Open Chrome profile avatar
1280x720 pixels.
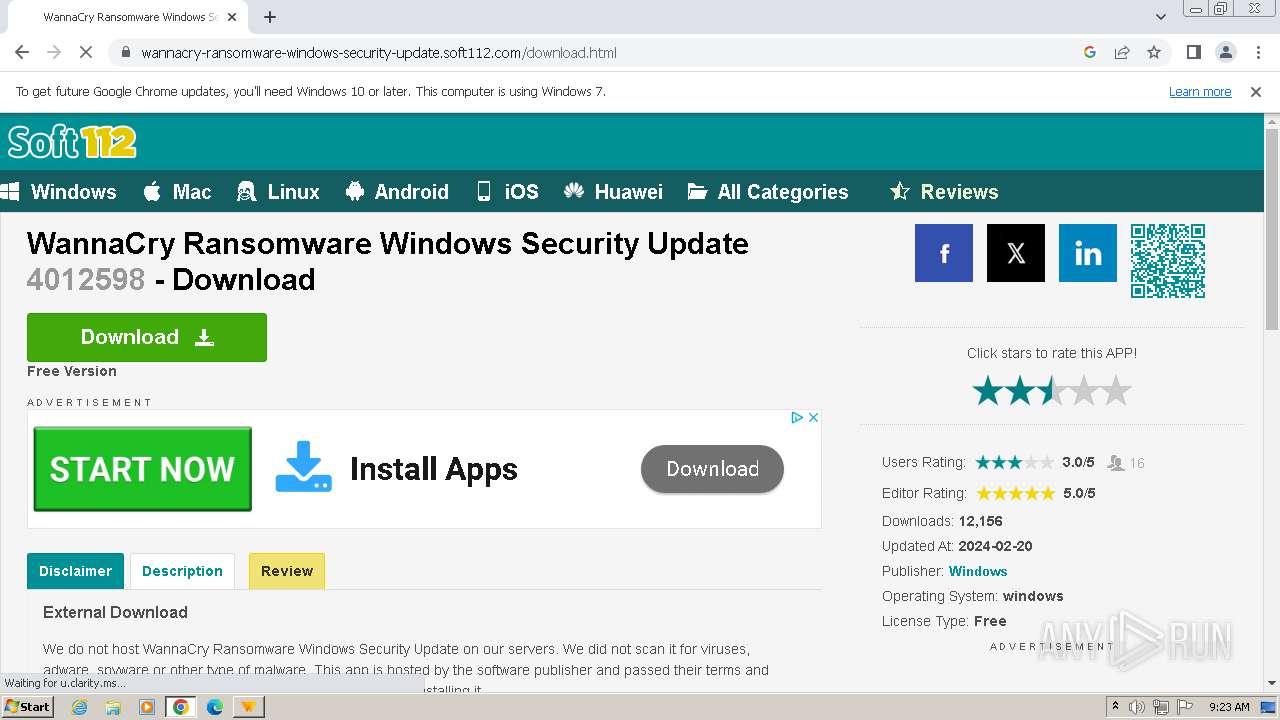(1225, 52)
